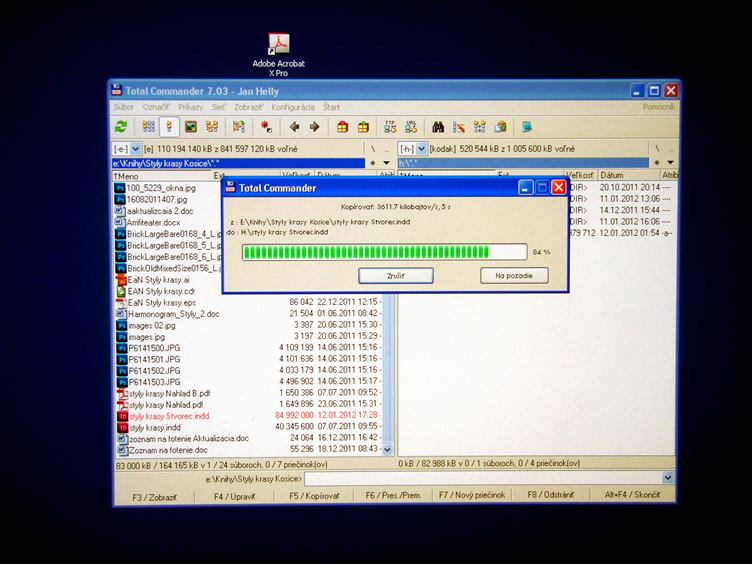
Task: Open new URL connection toolbar icon
Action: pyautogui.click(x=411, y=127)
